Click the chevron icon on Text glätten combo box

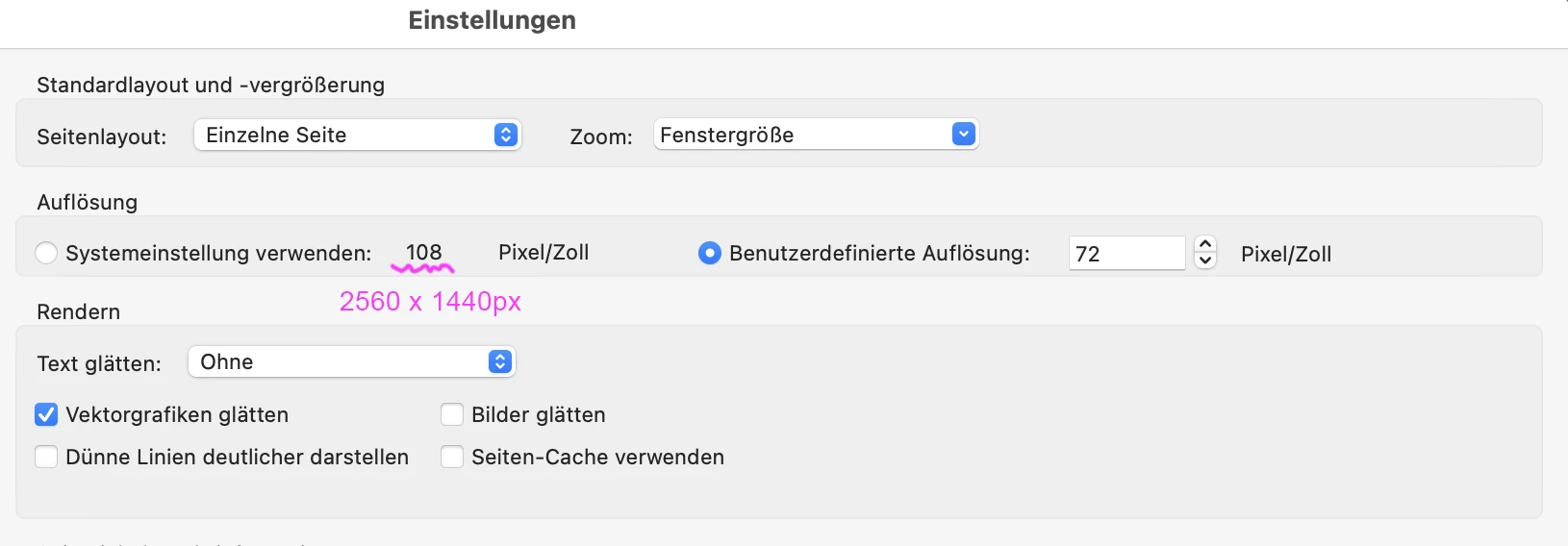coord(499,361)
